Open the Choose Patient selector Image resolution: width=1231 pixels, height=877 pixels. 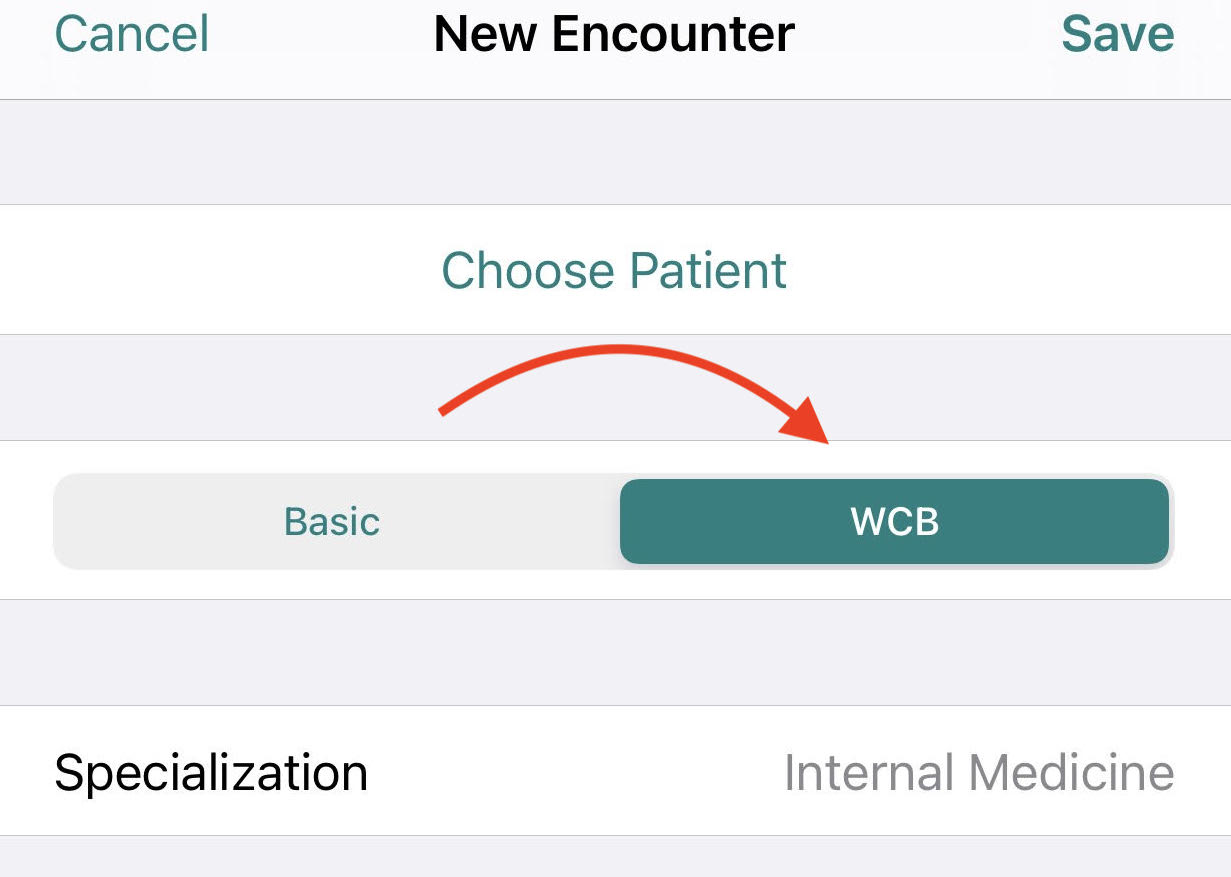[613, 270]
